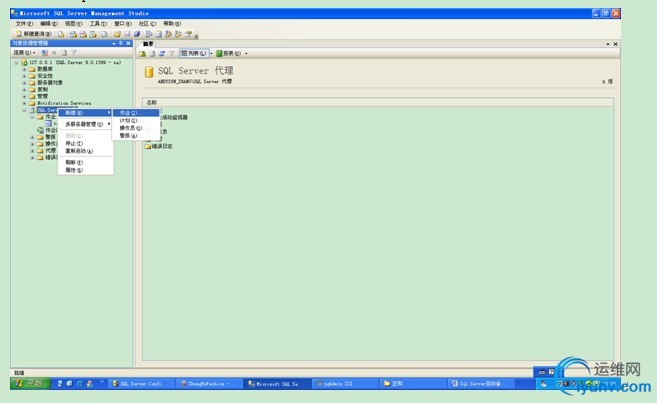Open the Template Explorer toolbar icon
The width and height of the screenshot is (657, 403).
pos(178,34)
